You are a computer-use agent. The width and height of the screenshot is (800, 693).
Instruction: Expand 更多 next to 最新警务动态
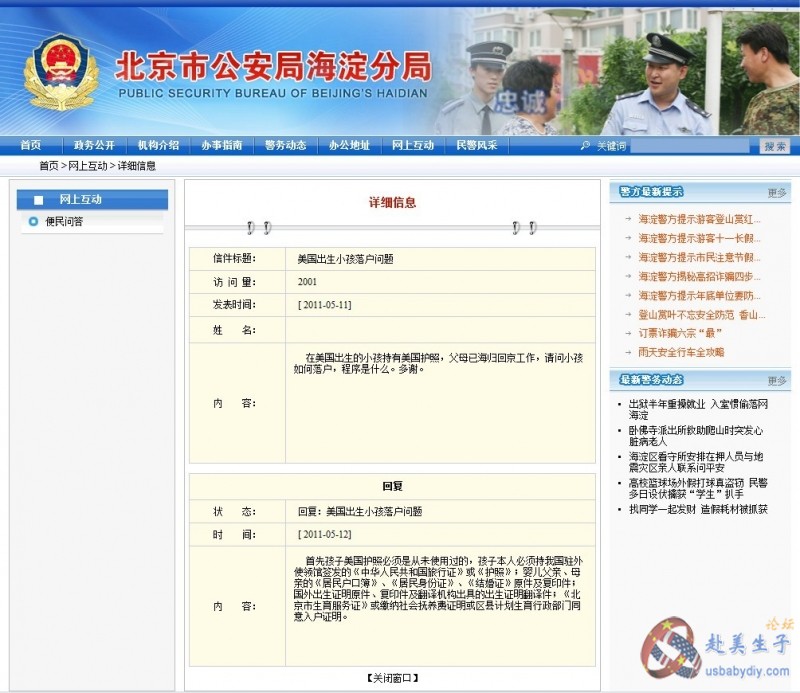776,380
